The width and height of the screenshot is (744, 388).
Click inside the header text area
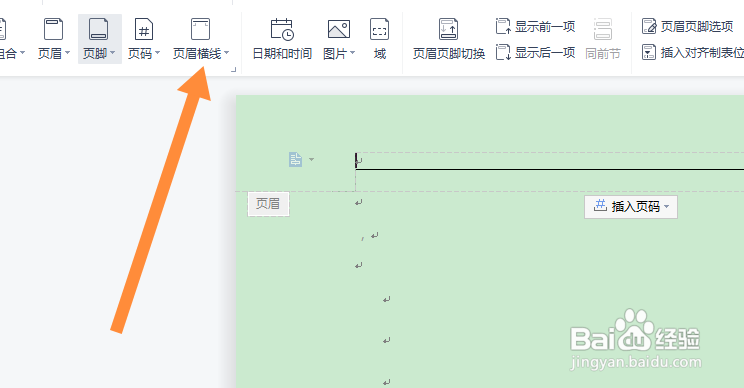[x=549, y=160]
